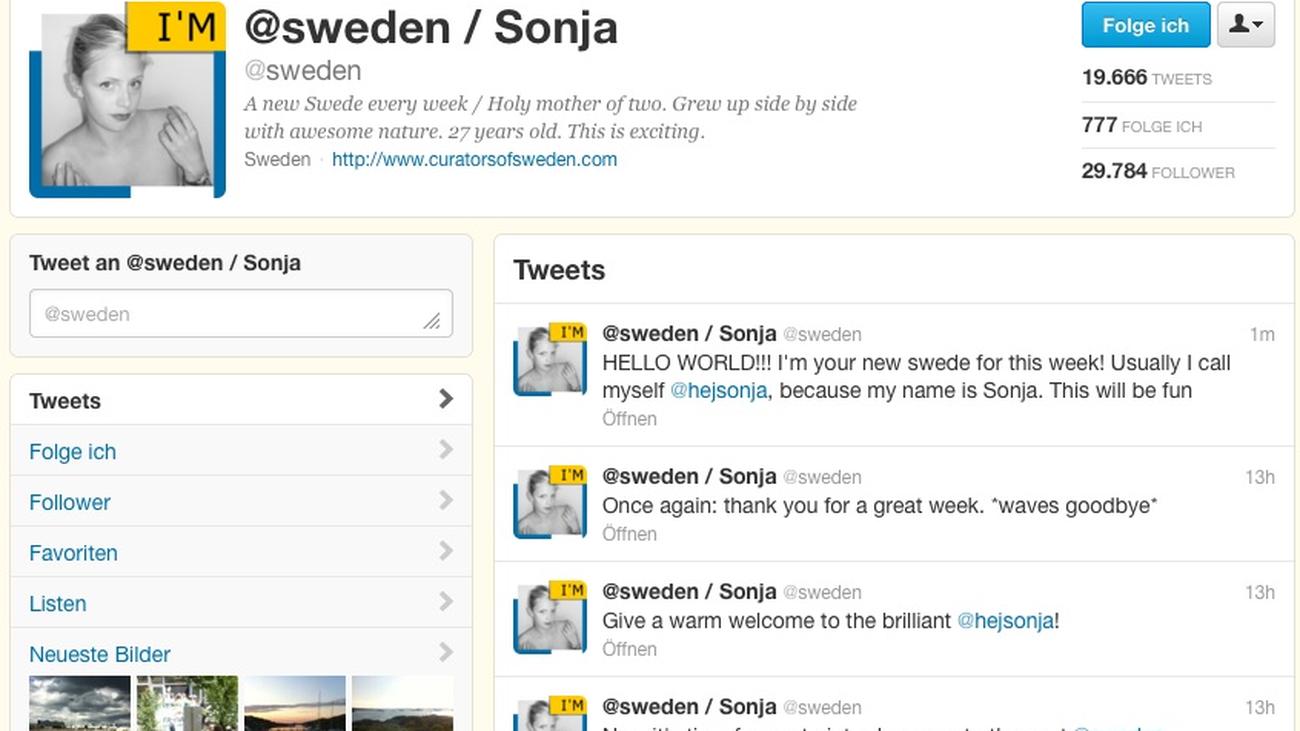This screenshot has width=1300, height=731.
Task: Open the sunset lake photo thumbnail
Action: point(295,703)
